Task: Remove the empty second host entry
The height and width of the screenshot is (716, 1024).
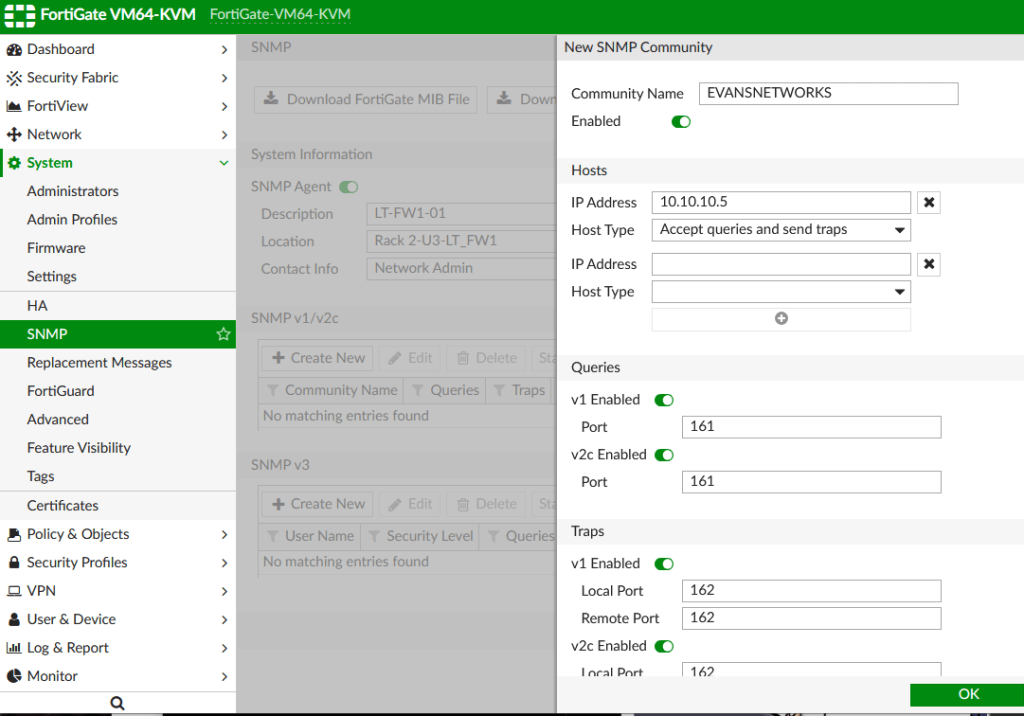Action: [x=929, y=265]
